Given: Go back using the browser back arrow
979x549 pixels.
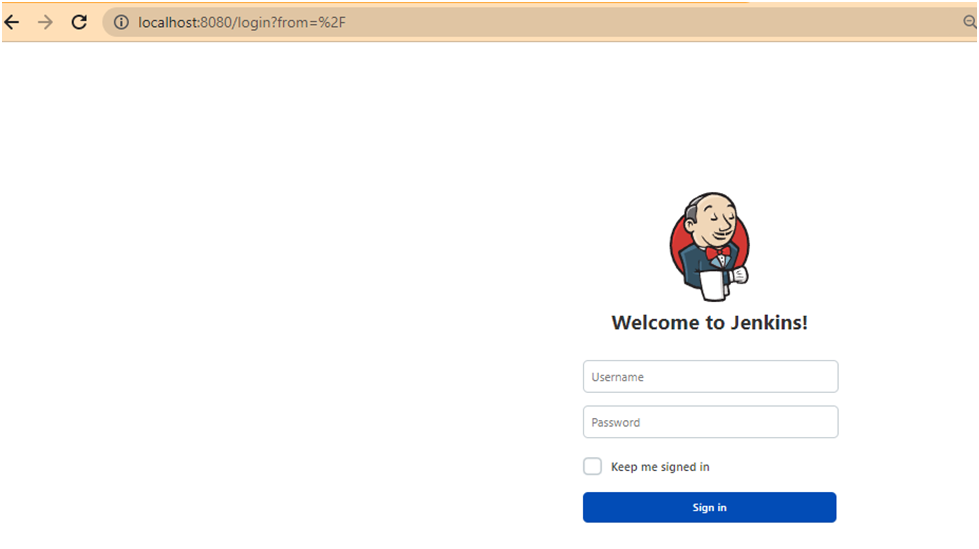Looking at the screenshot, I should pyautogui.click(x=12, y=22).
